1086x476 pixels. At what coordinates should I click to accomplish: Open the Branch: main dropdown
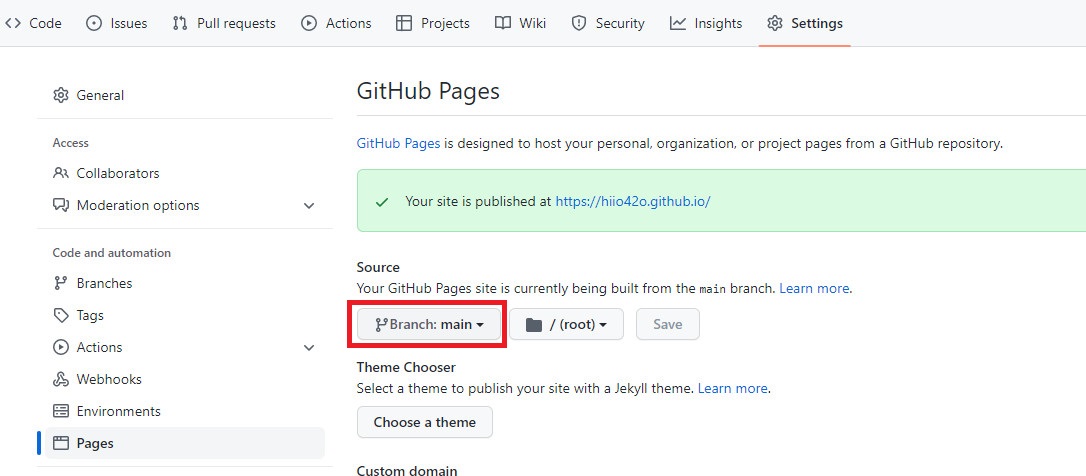click(429, 324)
